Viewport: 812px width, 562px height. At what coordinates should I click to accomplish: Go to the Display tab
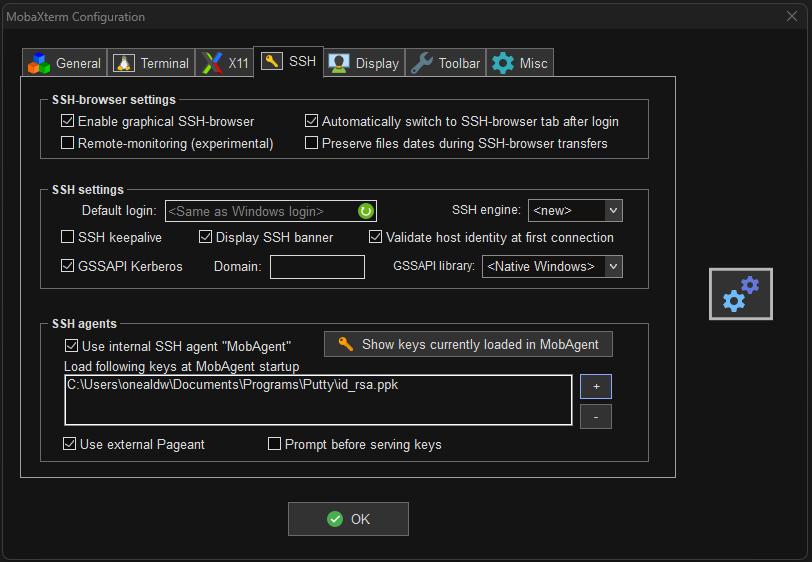pyautogui.click(x=365, y=63)
